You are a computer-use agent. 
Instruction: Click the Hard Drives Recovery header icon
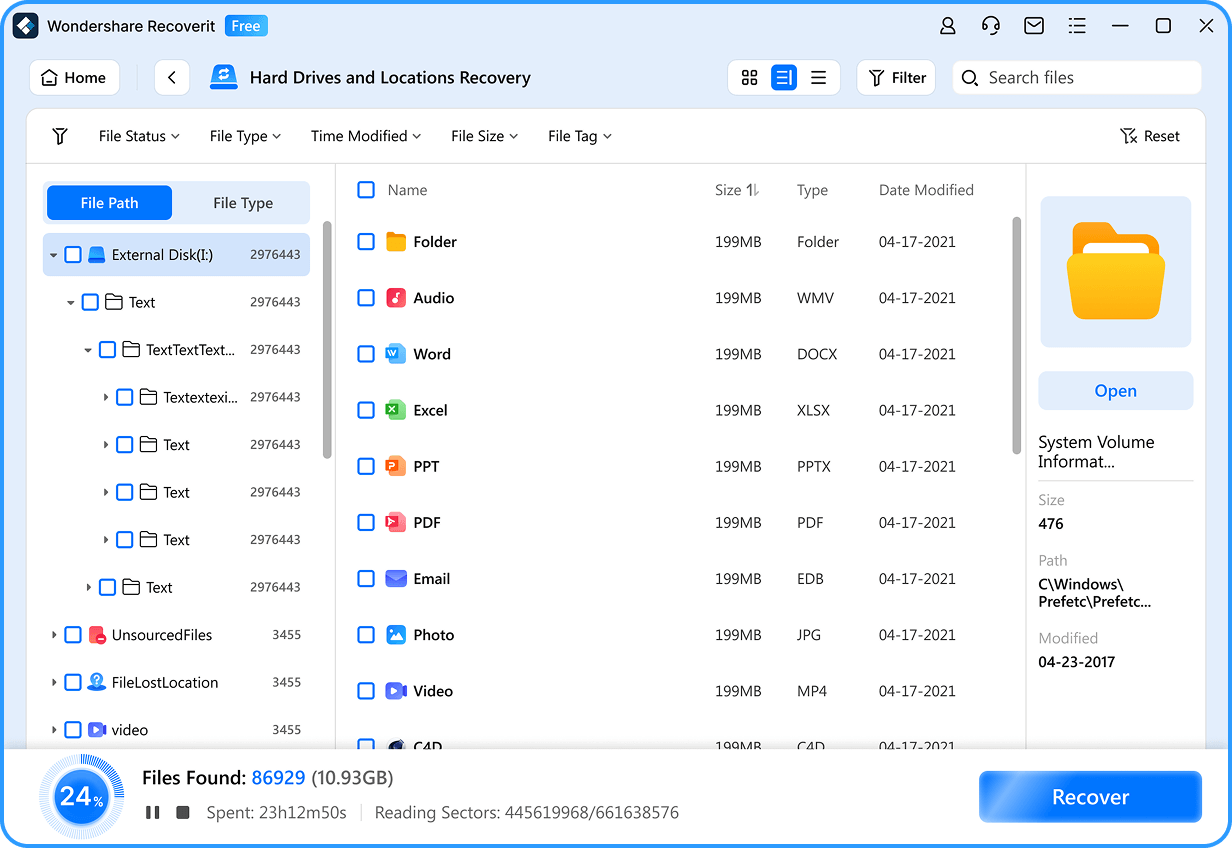tap(224, 78)
